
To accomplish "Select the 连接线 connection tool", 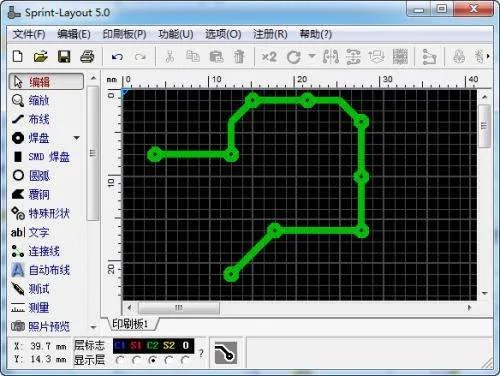I will [x=35, y=251].
